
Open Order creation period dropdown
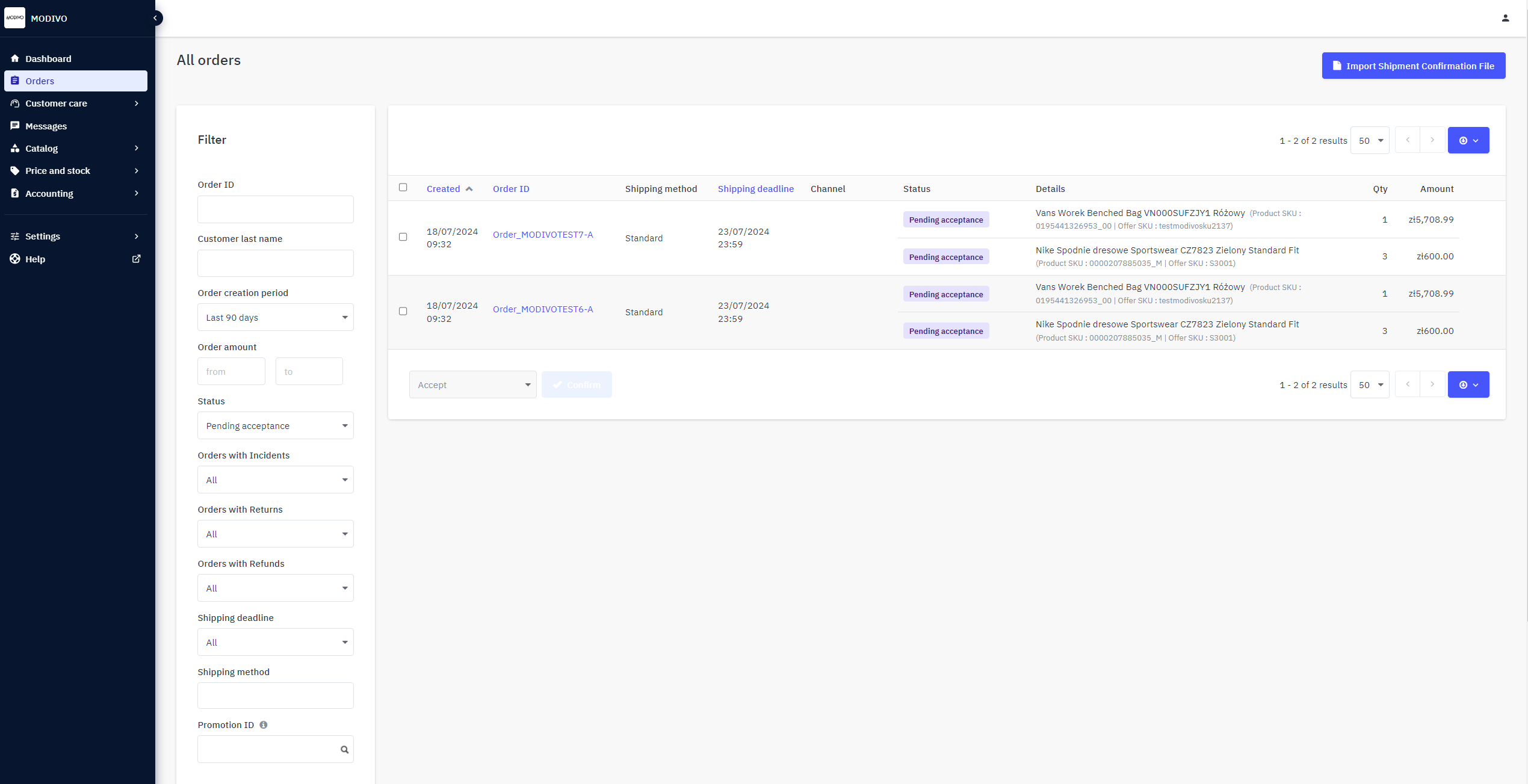point(275,318)
